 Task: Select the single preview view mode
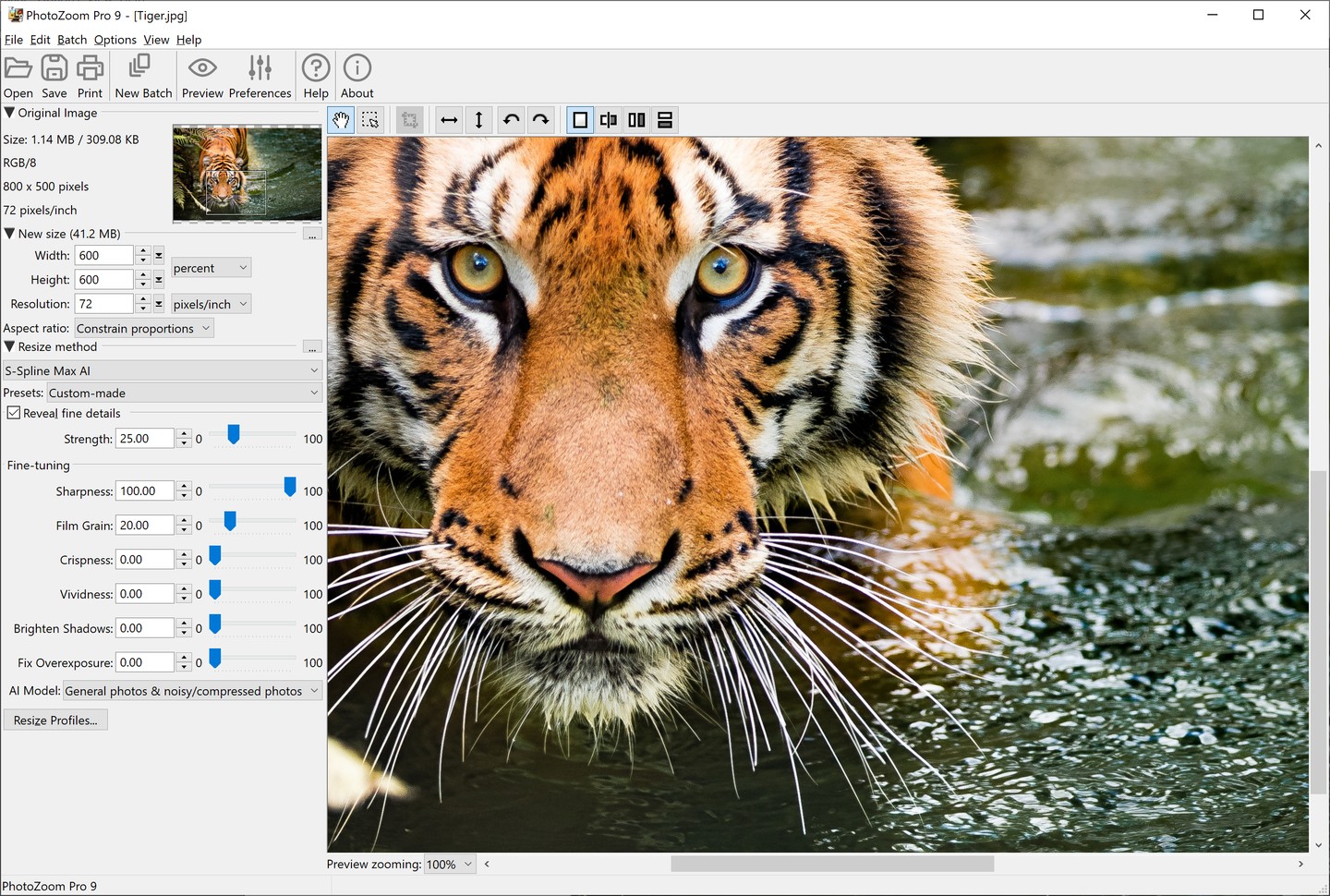coord(580,120)
